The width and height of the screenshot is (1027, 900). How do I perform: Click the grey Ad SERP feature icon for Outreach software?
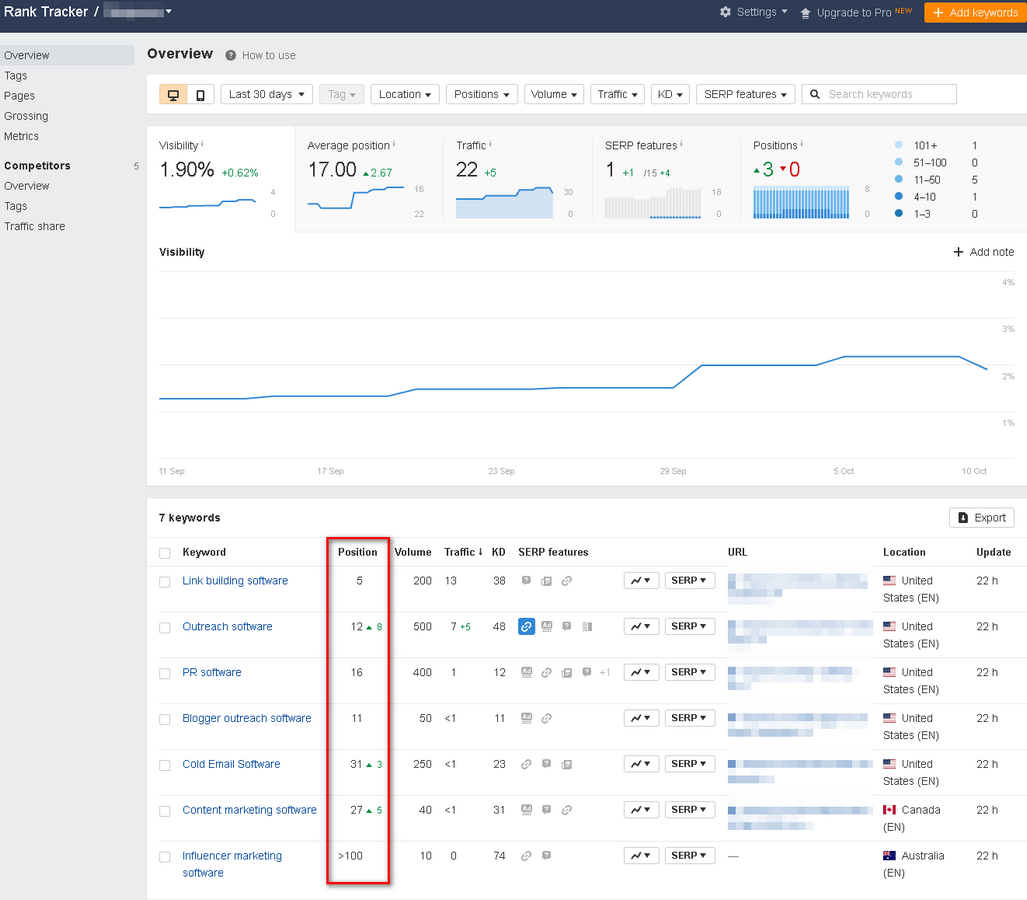pos(547,626)
